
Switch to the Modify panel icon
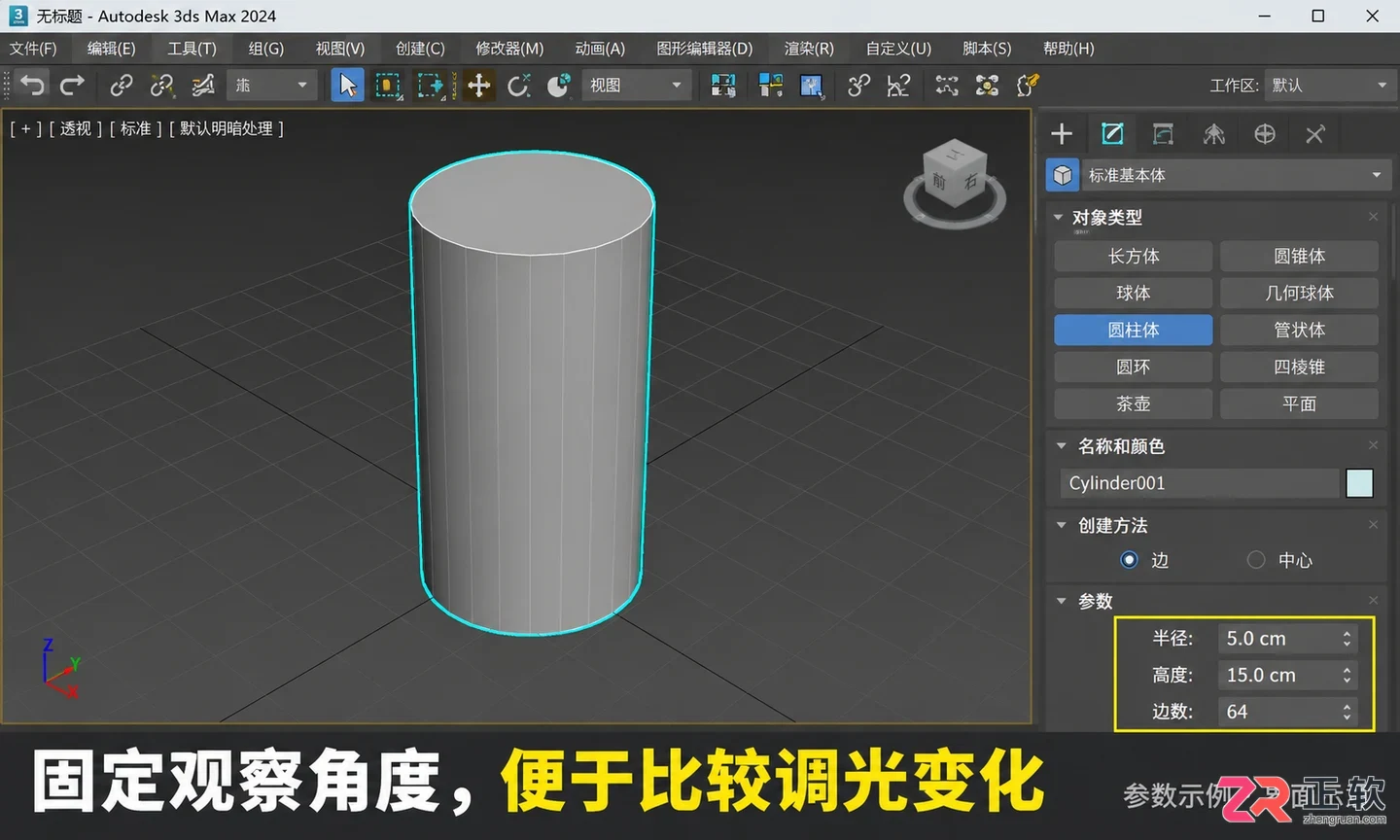[1112, 134]
